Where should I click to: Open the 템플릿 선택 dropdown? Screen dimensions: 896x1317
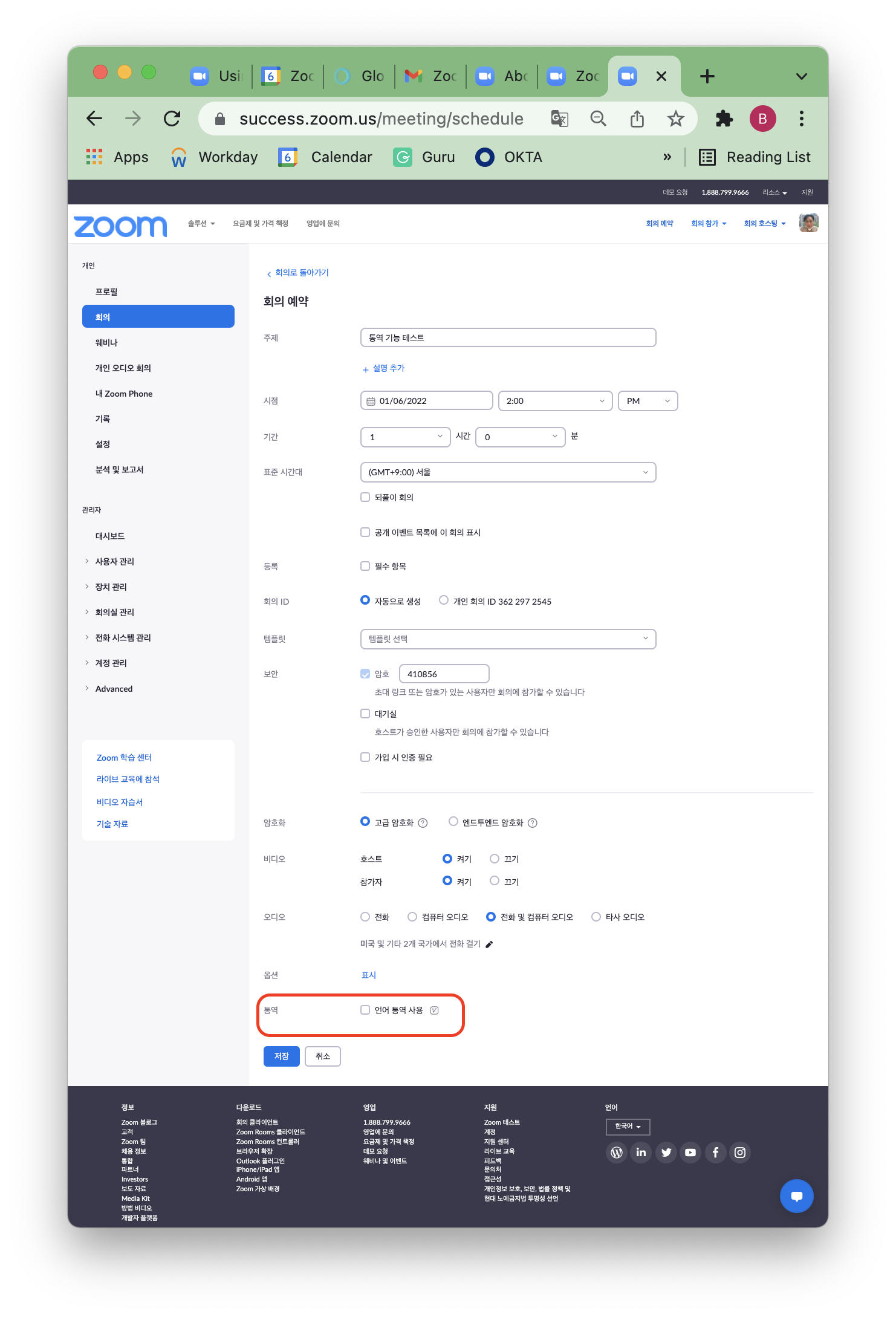click(x=508, y=639)
